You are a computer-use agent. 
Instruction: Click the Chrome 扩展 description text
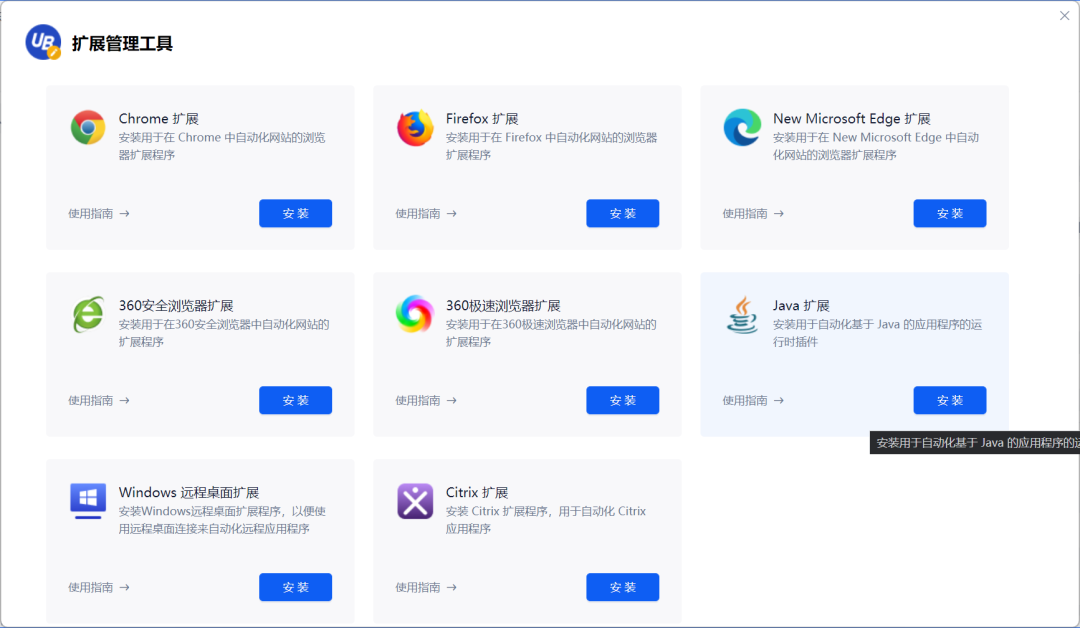coord(222,146)
